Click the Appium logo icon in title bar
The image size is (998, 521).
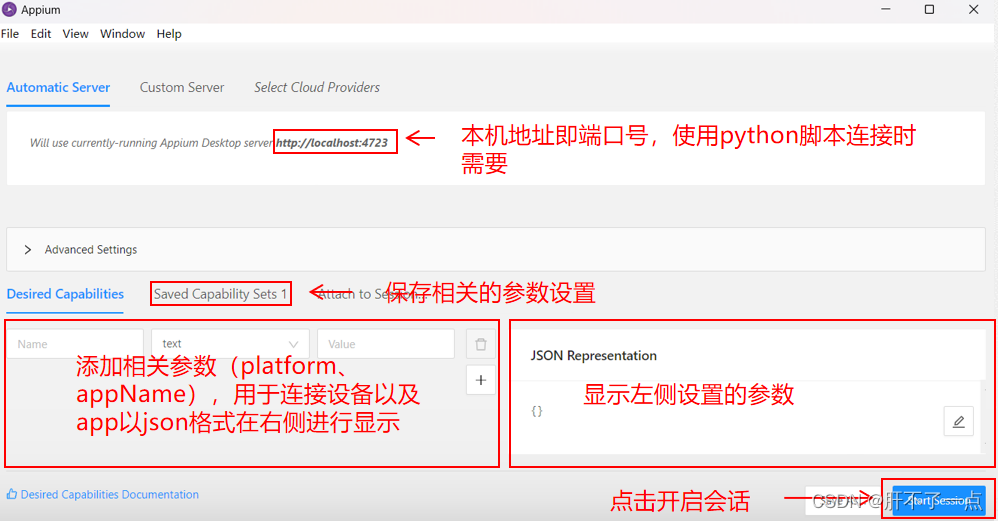pyautogui.click(x=9, y=10)
